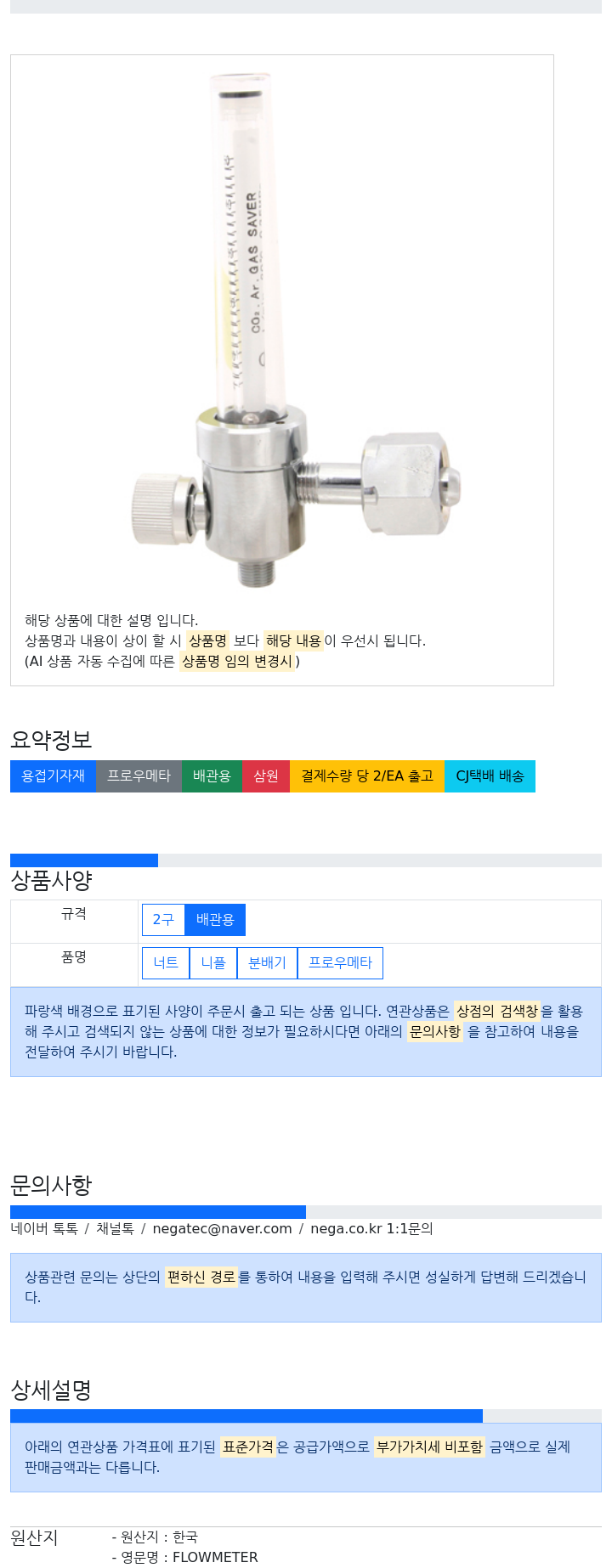Click the 상세설명 section heading
The height and width of the screenshot is (1568, 612).
coord(51,1390)
